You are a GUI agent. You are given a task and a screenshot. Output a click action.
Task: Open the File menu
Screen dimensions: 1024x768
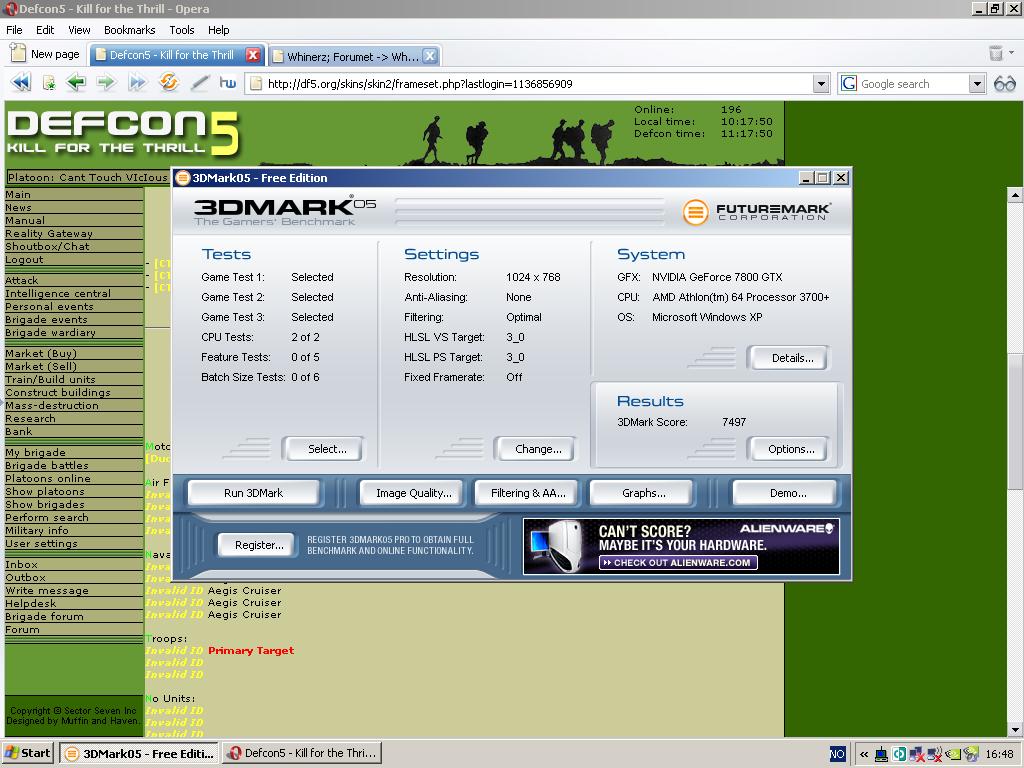pyautogui.click(x=14, y=30)
